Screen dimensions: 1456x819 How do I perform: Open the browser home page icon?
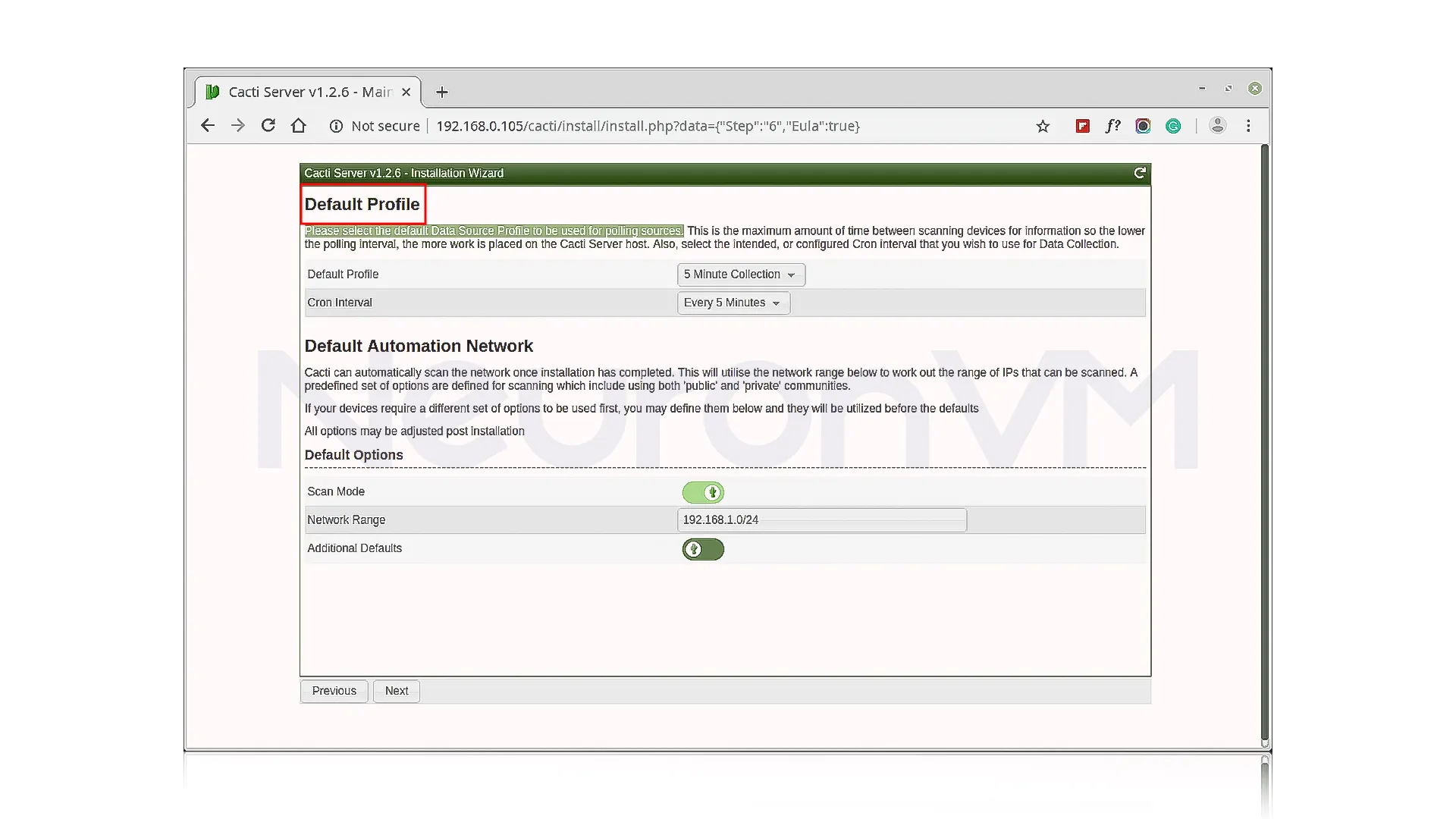[x=299, y=126]
